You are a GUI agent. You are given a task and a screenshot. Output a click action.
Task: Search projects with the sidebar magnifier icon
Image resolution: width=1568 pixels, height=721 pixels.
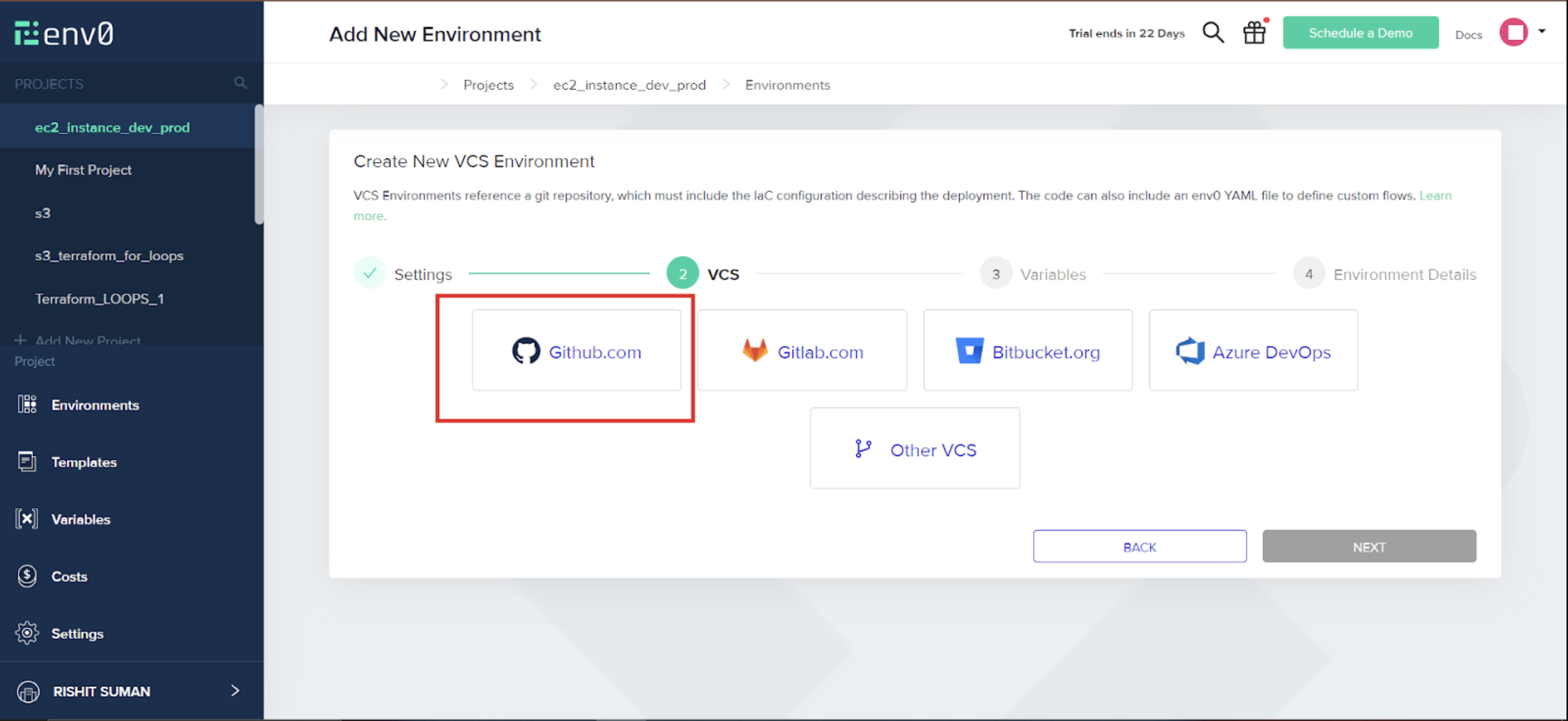pos(240,83)
